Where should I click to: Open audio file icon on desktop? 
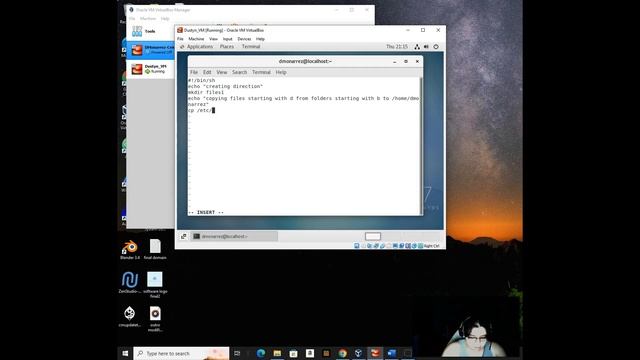coord(155,319)
